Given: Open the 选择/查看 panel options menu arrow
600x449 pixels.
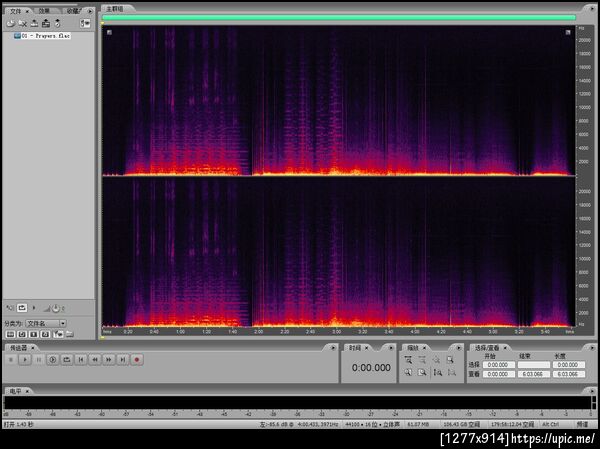Looking at the screenshot, I should click(x=592, y=348).
